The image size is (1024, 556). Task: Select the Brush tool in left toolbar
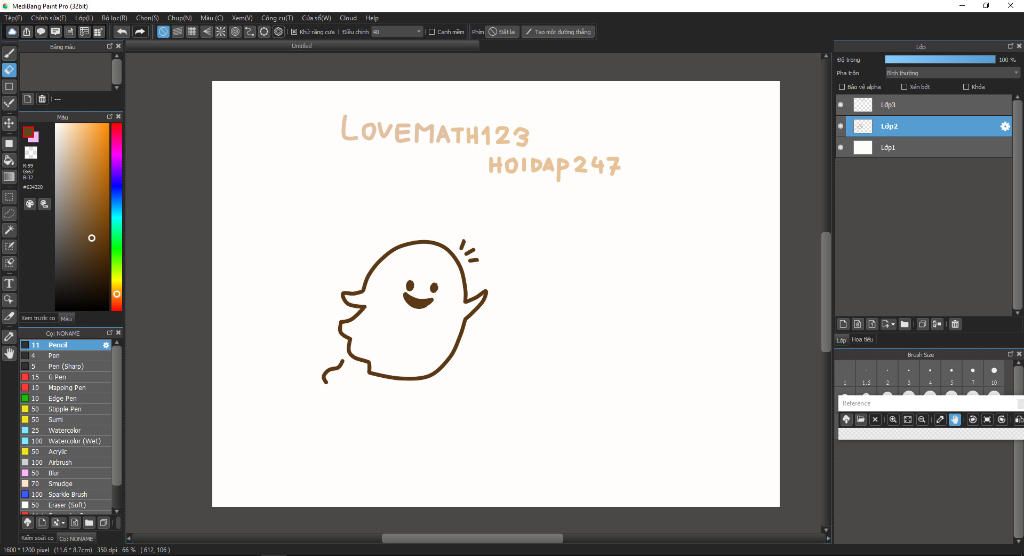[9, 53]
